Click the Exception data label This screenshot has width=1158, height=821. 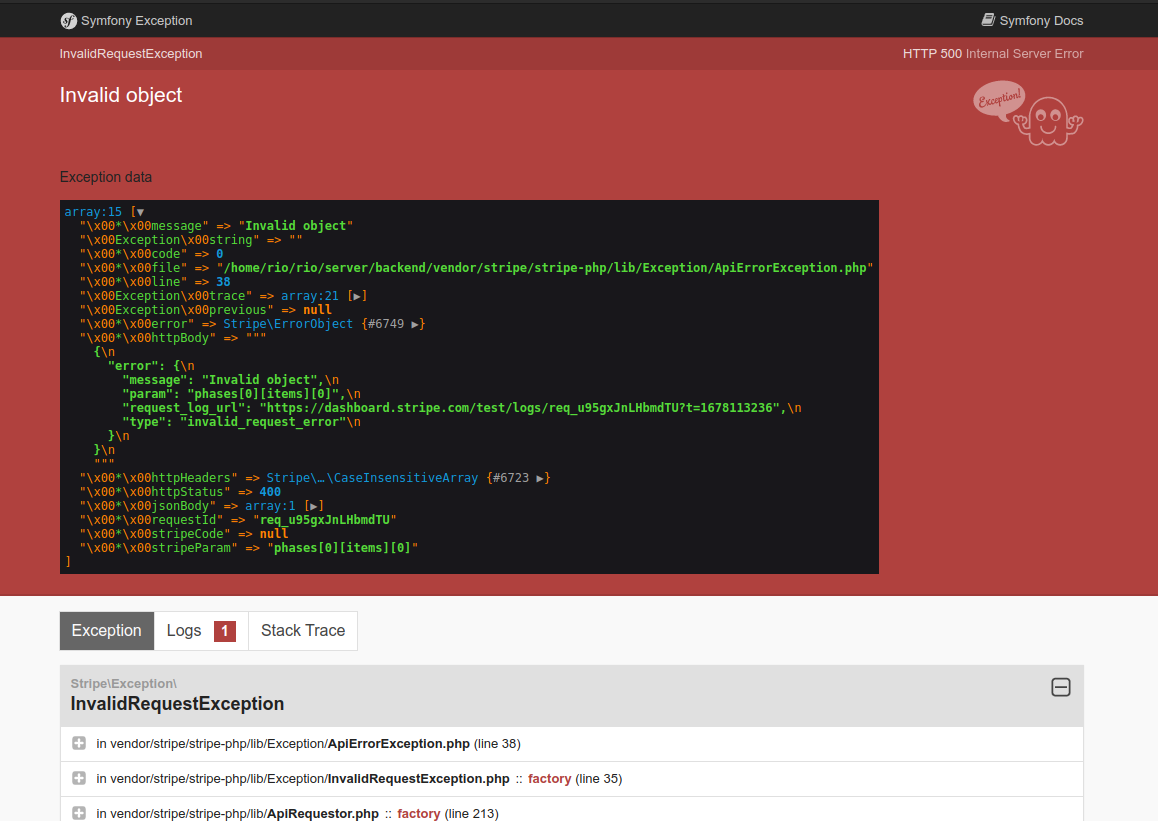pyautogui.click(x=106, y=177)
